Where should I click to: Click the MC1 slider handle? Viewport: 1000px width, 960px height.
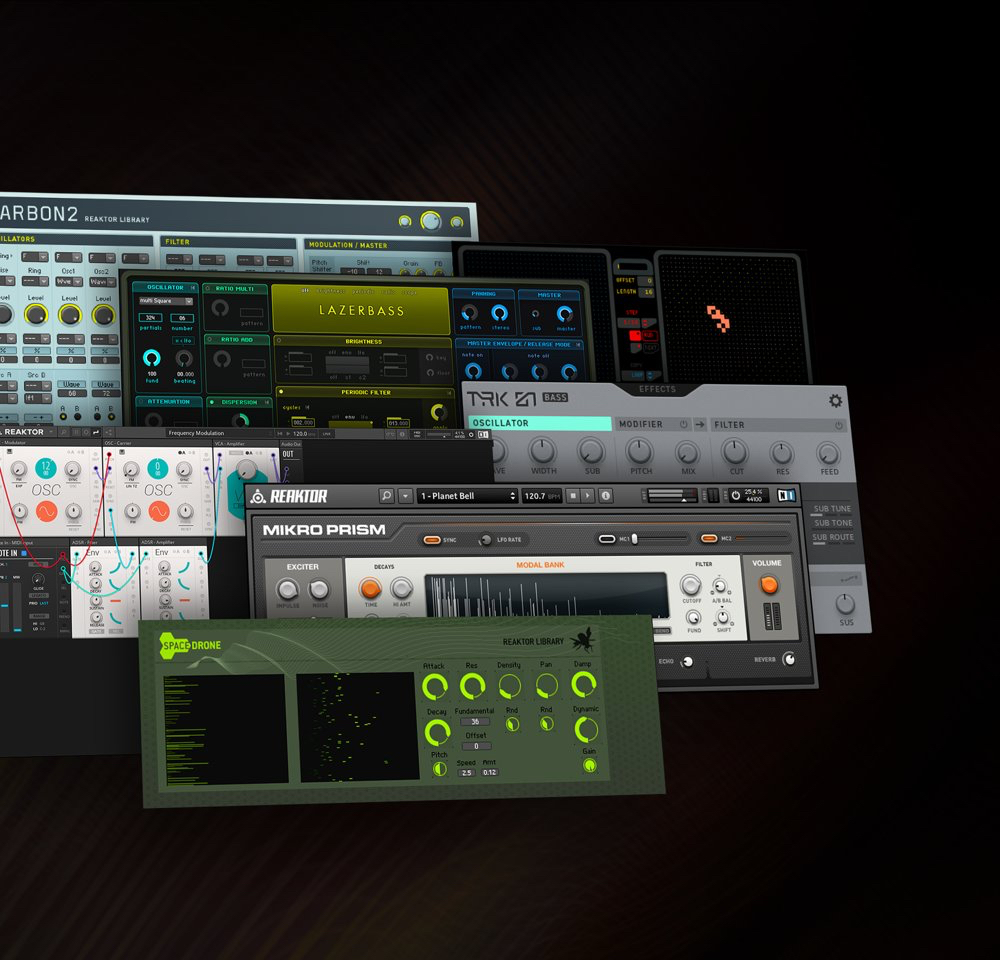pyautogui.click(x=635, y=539)
